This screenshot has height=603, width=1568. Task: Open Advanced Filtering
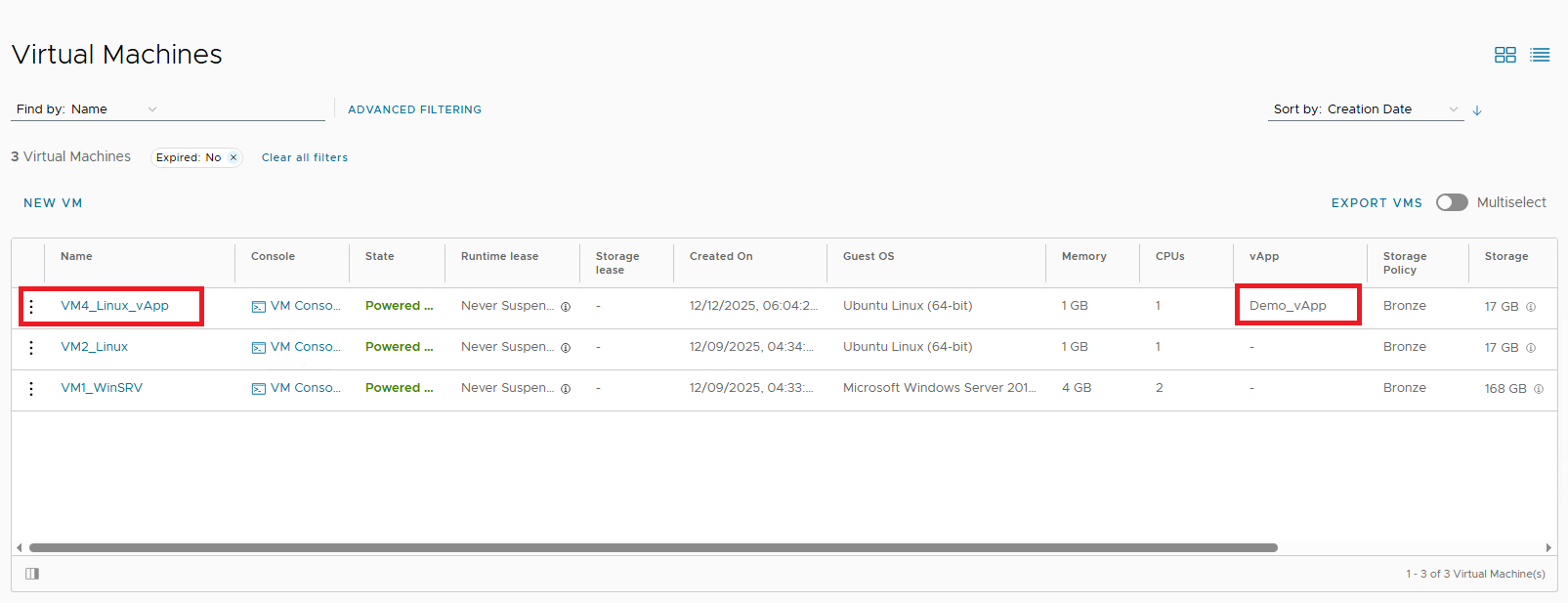click(x=414, y=109)
